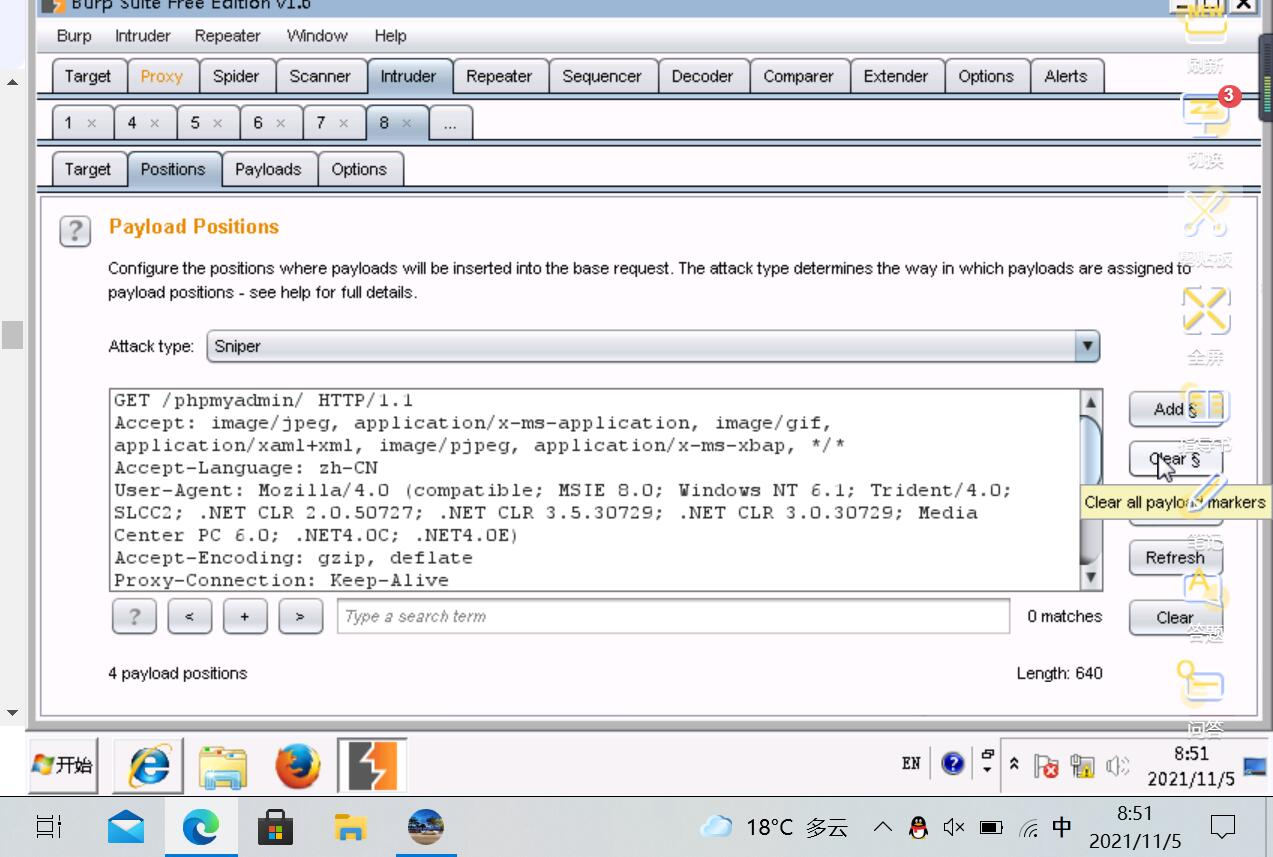Click the Wi-Fi icon in host tray

pyautogui.click(x=1028, y=828)
